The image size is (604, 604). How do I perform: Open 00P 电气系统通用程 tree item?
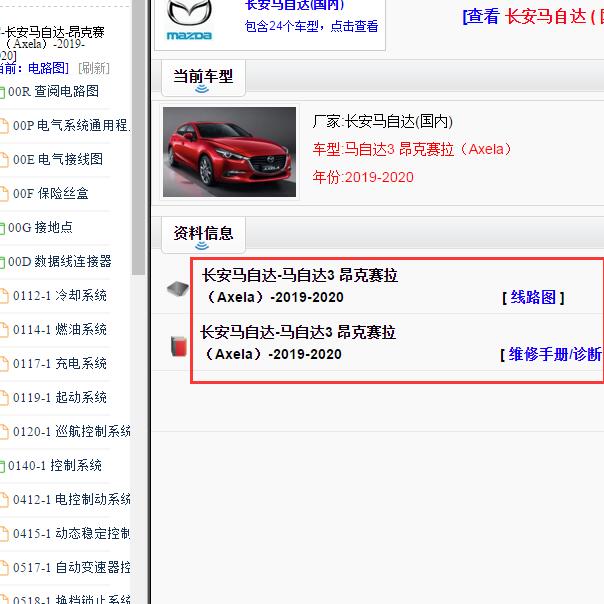[x=72, y=125]
